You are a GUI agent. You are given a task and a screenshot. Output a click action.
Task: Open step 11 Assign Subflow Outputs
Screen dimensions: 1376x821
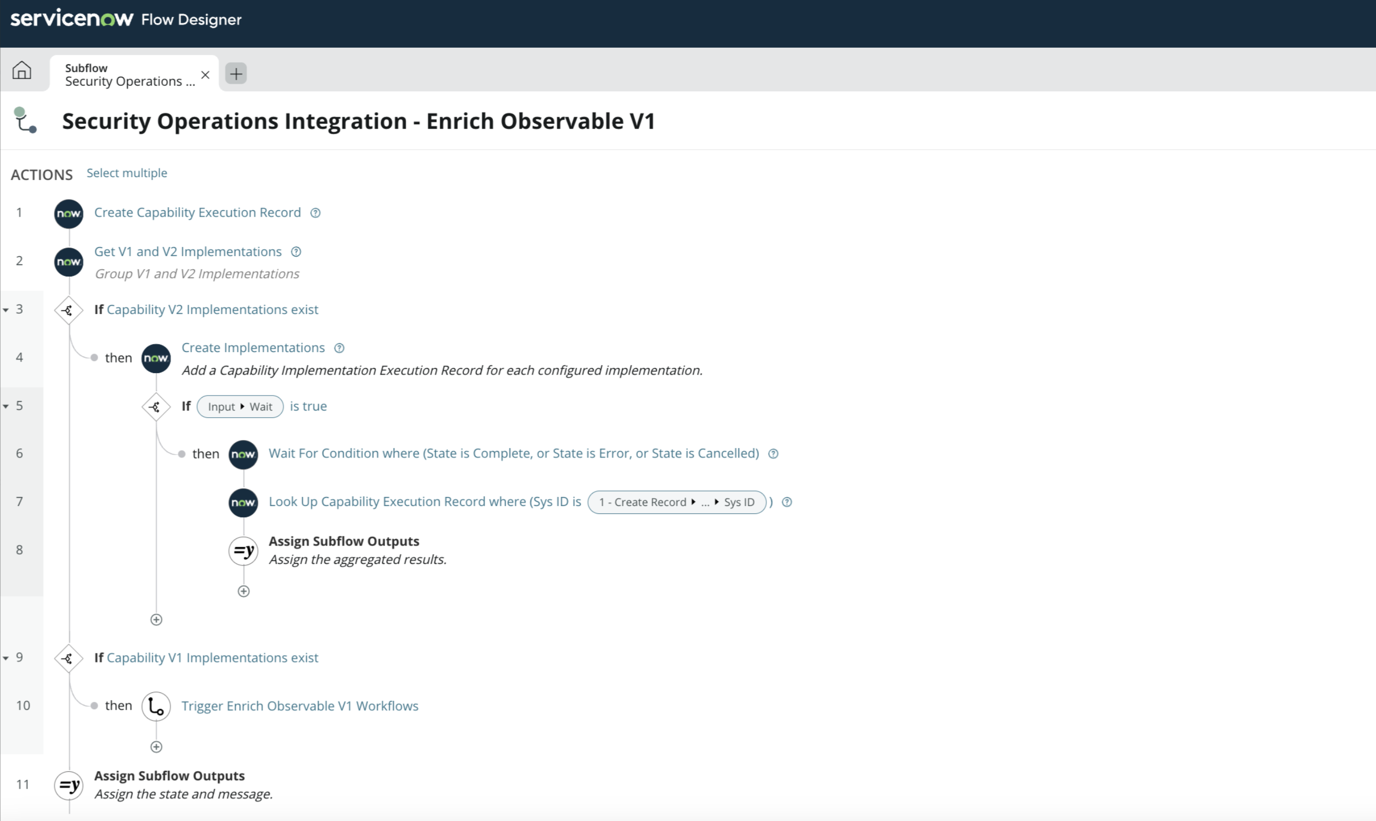tap(169, 776)
